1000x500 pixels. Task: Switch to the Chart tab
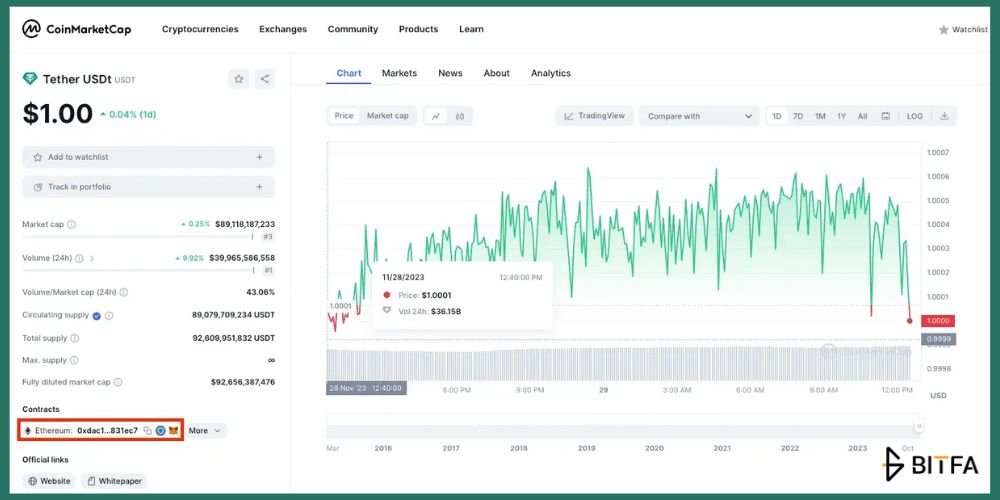[x=349, y=73]
